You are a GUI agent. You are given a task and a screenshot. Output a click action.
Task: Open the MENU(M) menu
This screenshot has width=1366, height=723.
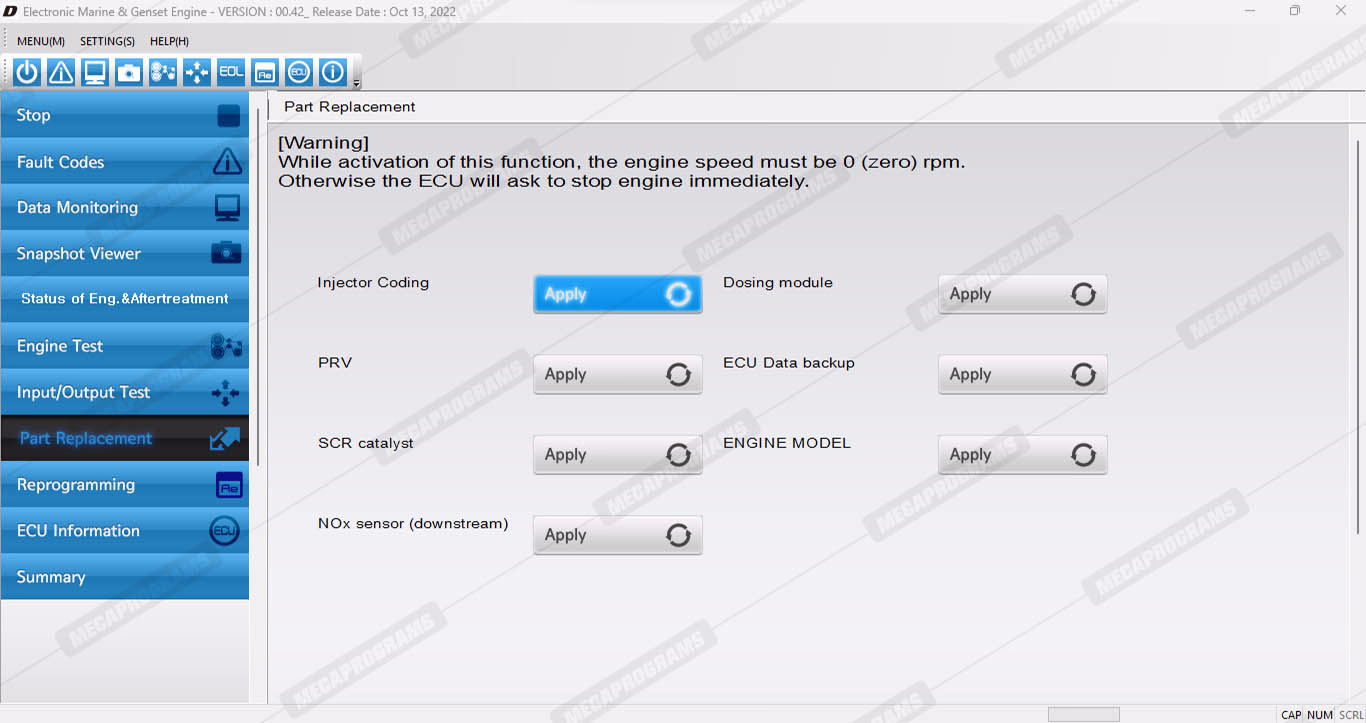pyautogui.click(x=41, y=41)
